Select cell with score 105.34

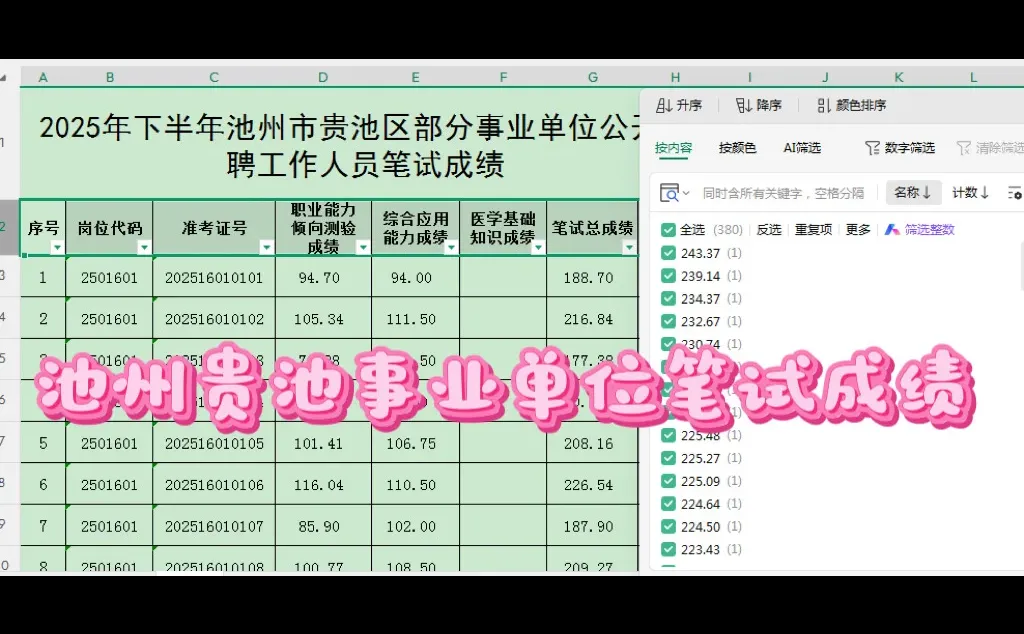pos(323,319)
